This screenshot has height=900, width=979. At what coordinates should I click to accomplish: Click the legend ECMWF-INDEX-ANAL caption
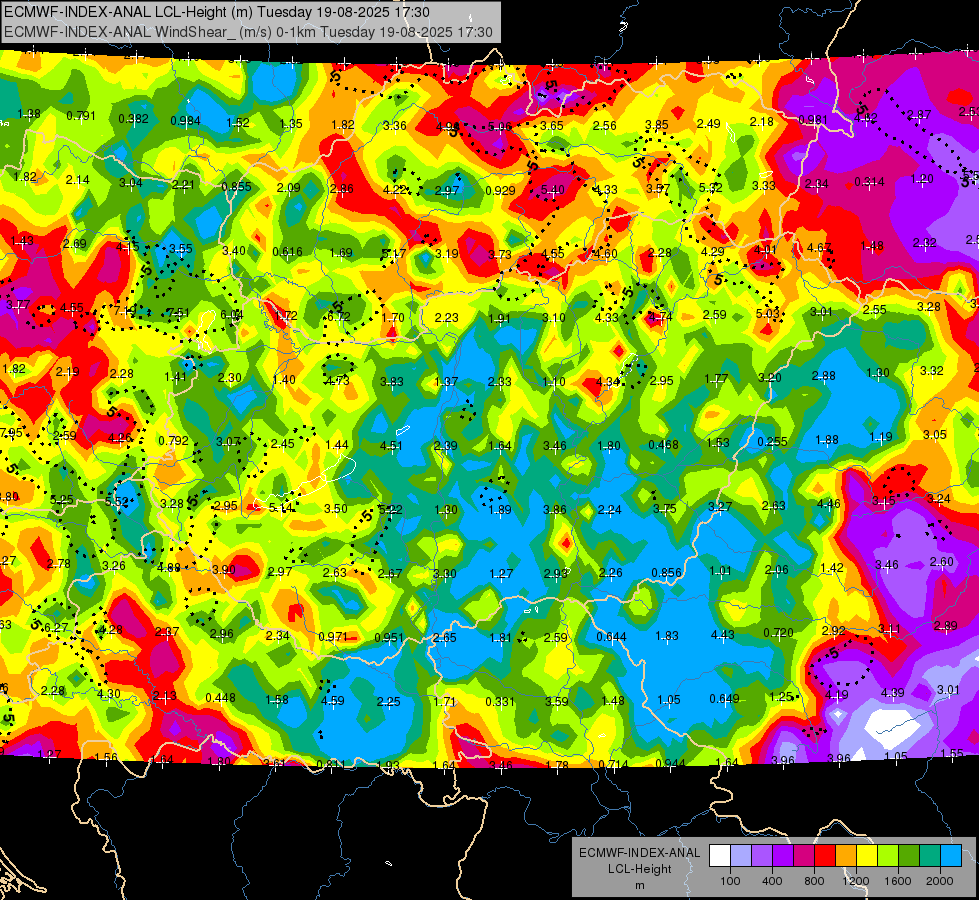click(639, 853)
